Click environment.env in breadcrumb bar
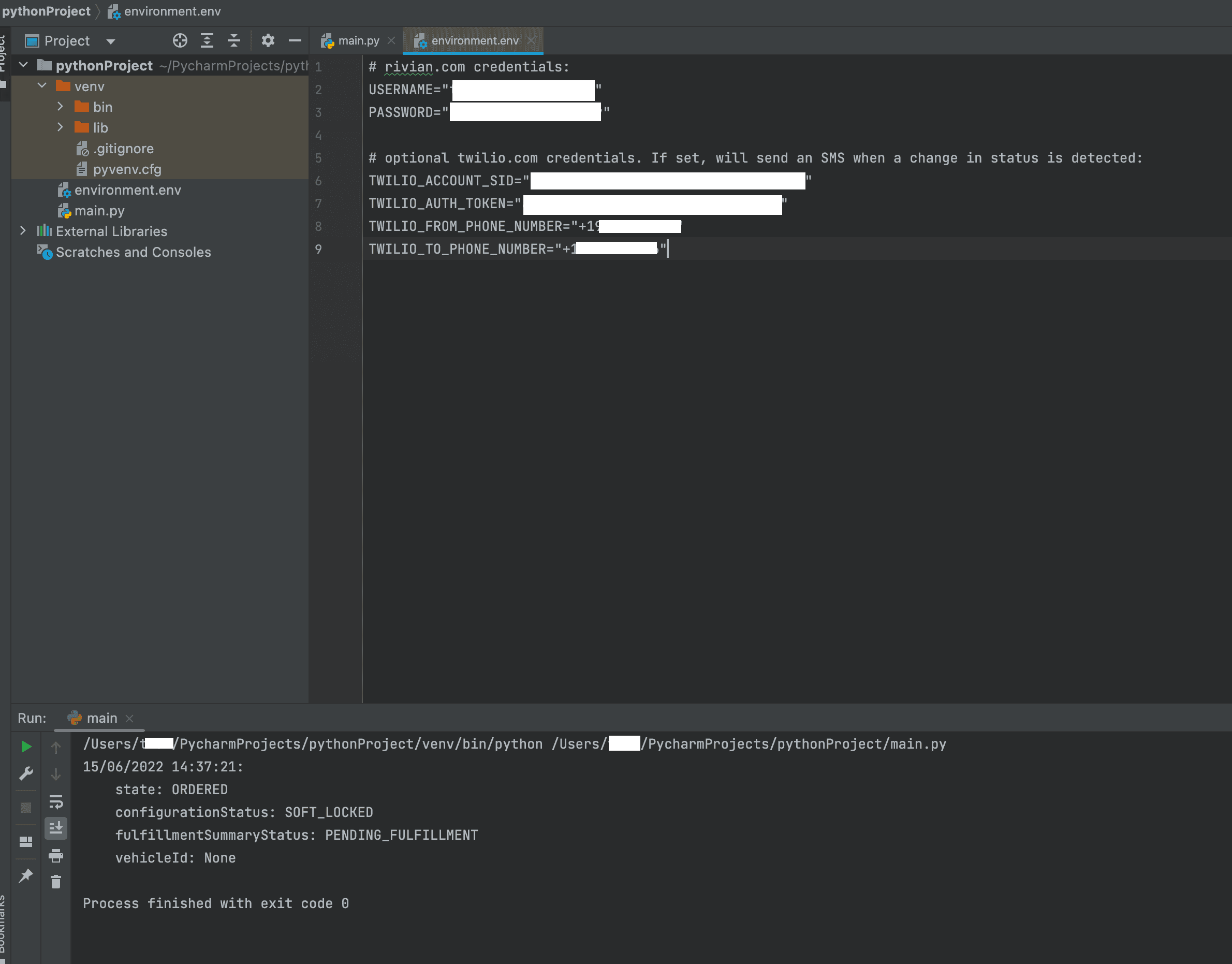This screenshot has width=1232, height=964. pos(164,11)
